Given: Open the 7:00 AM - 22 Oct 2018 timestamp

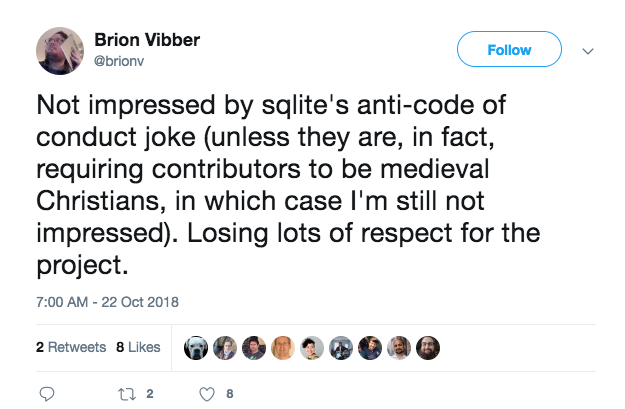Looking at the screenshot, I should 106,300.
